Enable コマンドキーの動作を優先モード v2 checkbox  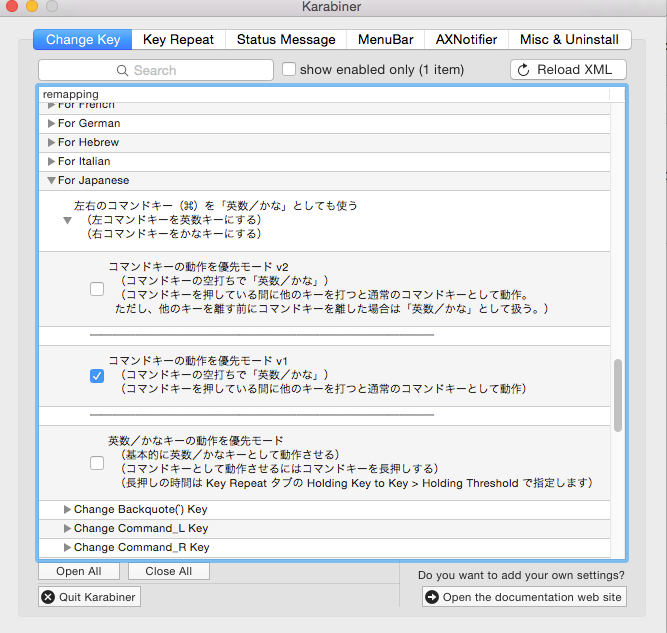click(x=97, y=289)
